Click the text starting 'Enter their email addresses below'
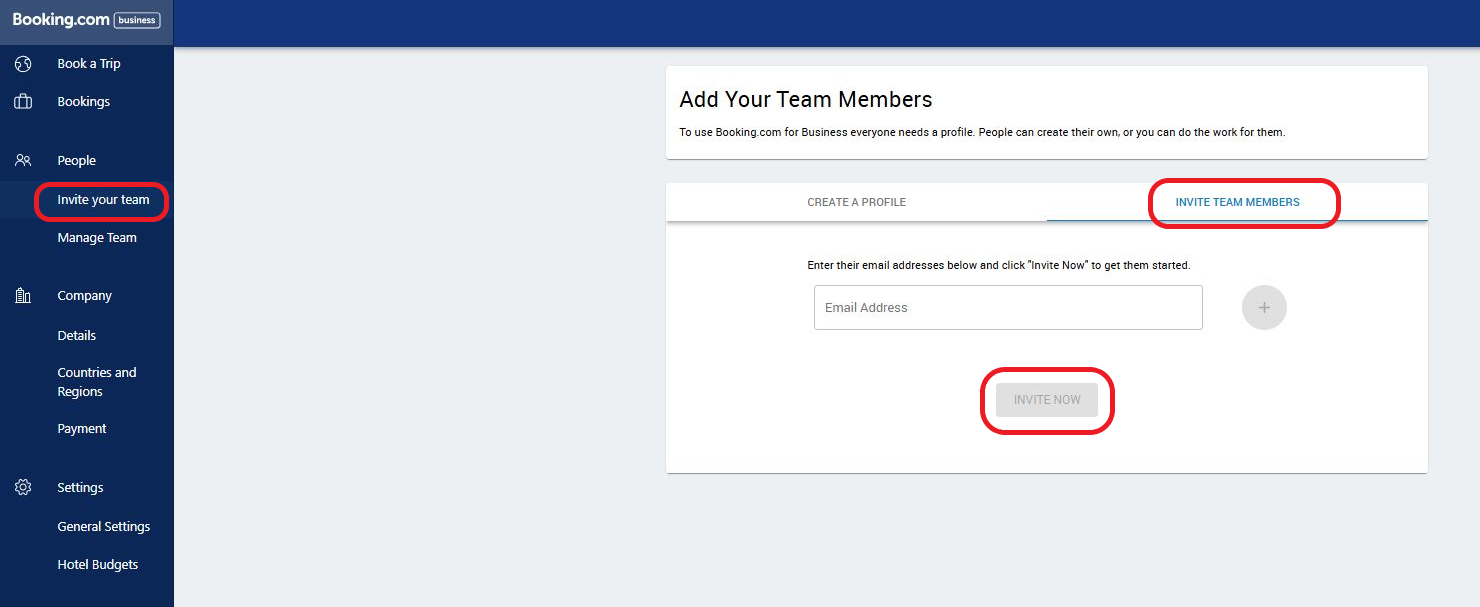This screenshot has height=607, width=1480. click(998, 266)
